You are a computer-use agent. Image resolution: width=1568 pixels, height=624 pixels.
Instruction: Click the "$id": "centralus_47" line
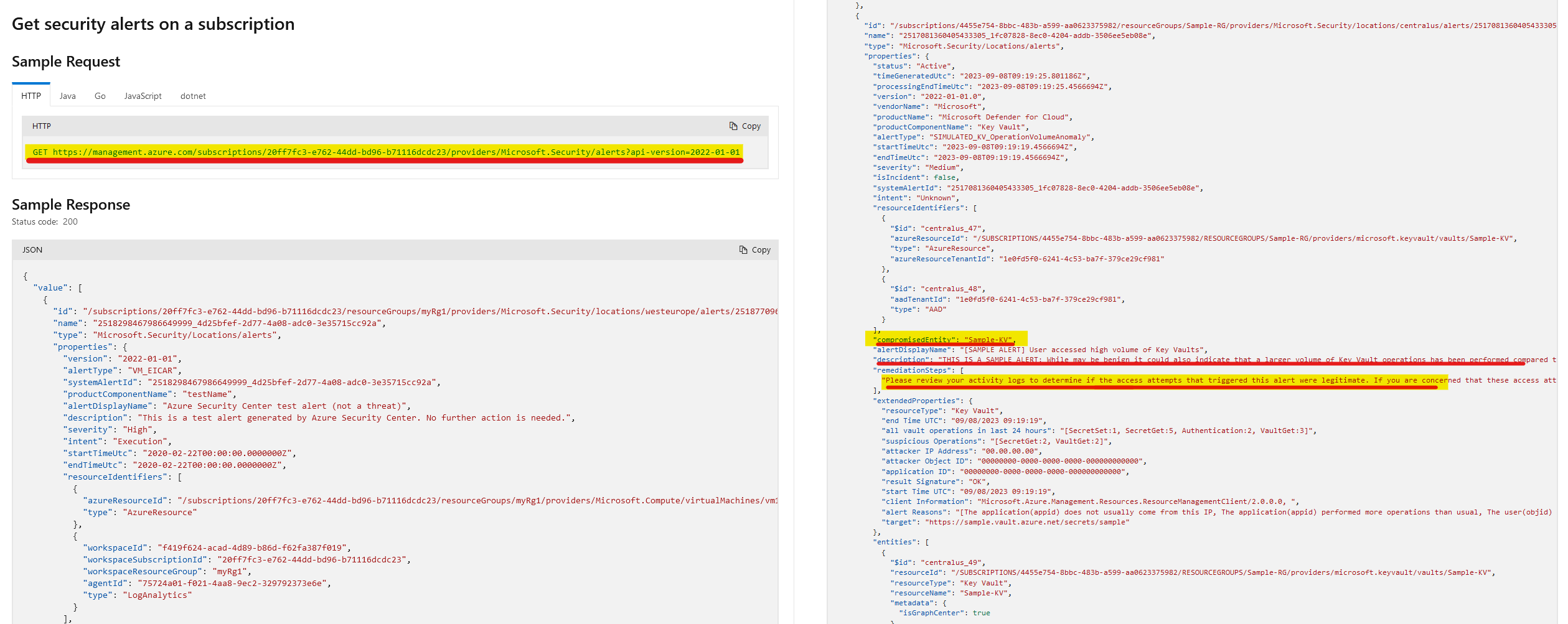tap(938, 228)
